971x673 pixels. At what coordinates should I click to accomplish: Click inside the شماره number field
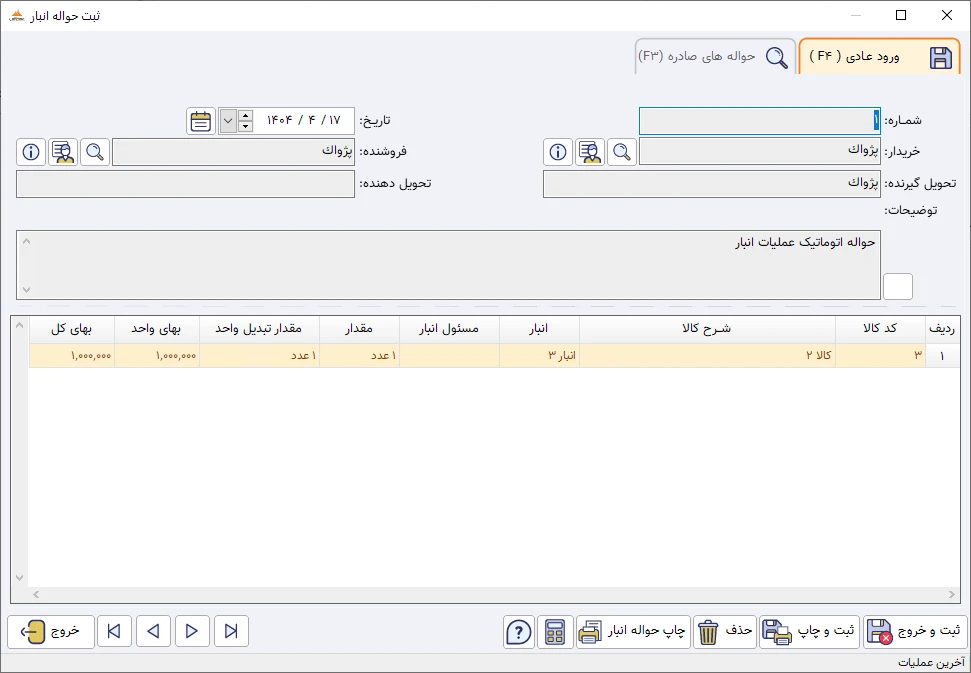coord(760,120)
